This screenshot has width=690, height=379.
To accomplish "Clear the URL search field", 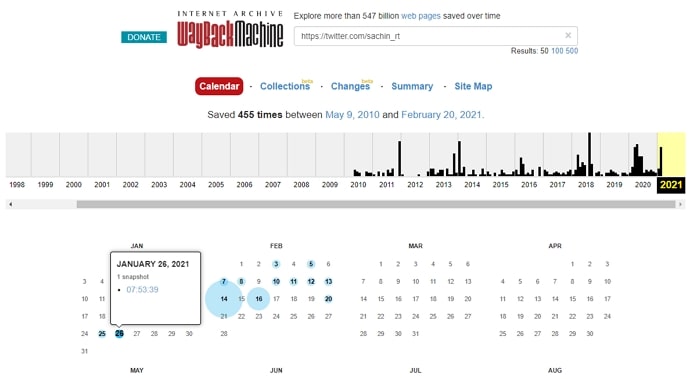I will (x=568, y=36).
